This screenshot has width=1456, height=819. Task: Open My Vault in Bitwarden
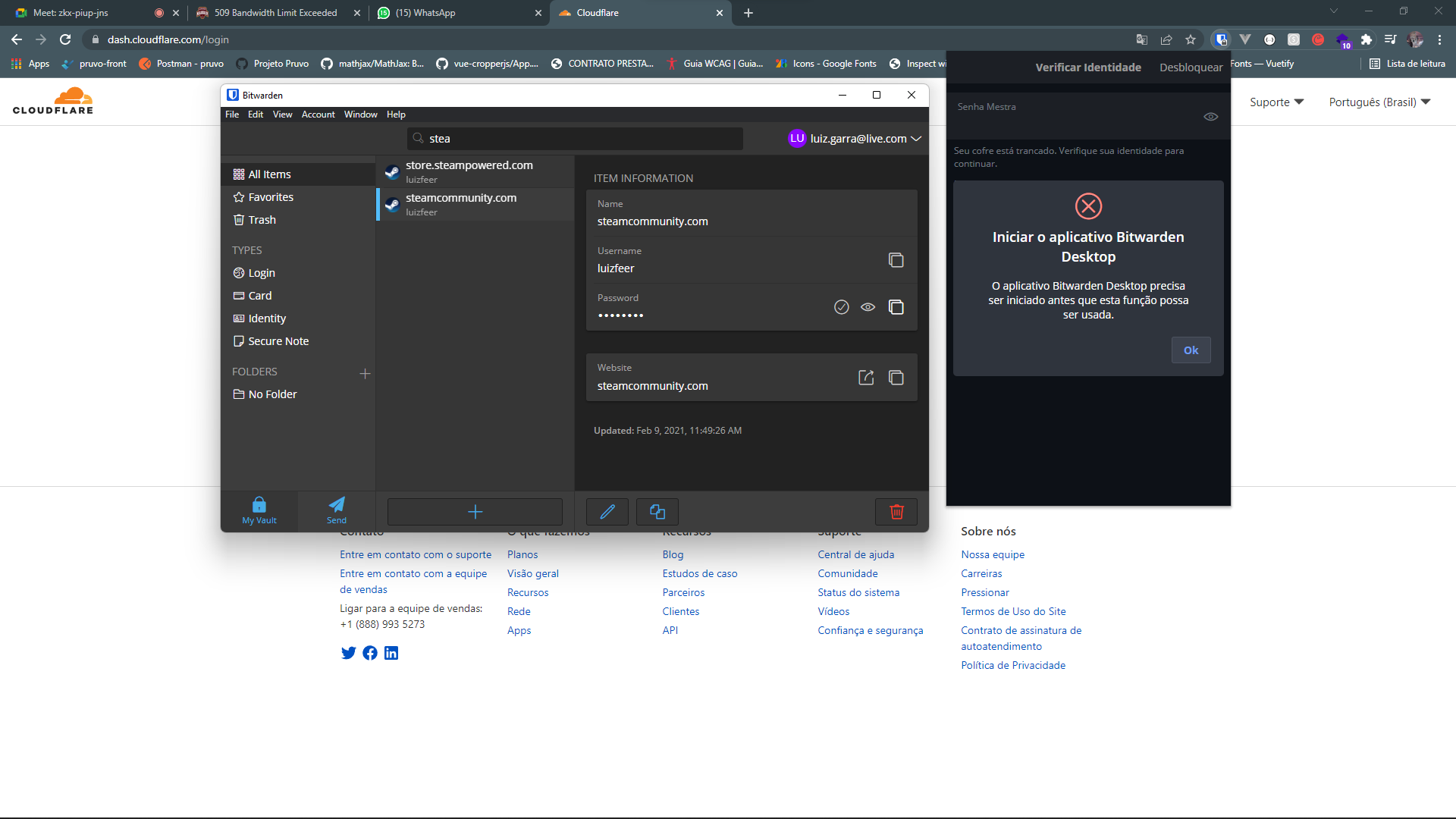259,510
